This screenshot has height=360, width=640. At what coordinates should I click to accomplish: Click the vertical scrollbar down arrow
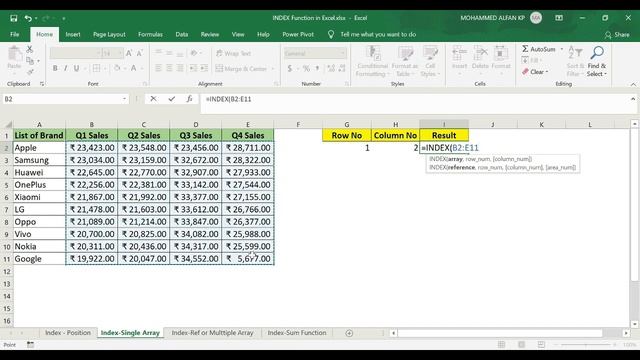click(635, 324)
